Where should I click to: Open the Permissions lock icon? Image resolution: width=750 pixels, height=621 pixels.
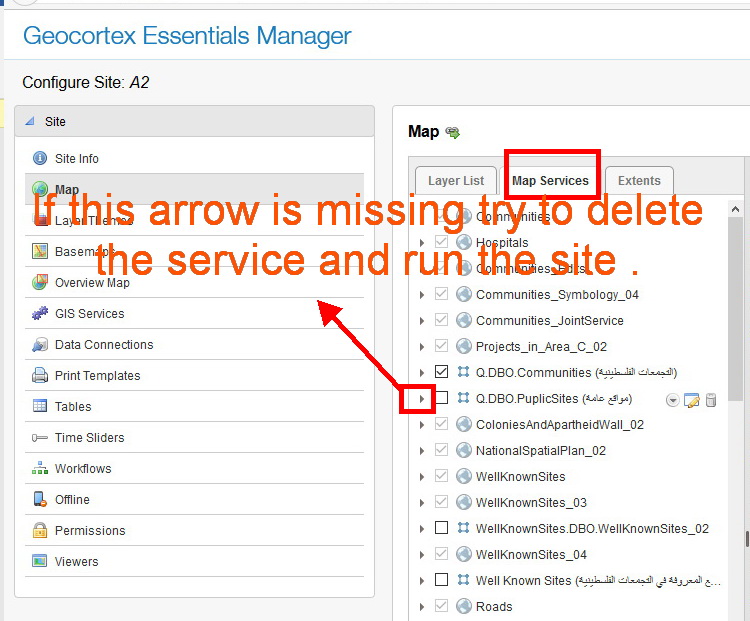pyautogui.click(x=40, y=530)
